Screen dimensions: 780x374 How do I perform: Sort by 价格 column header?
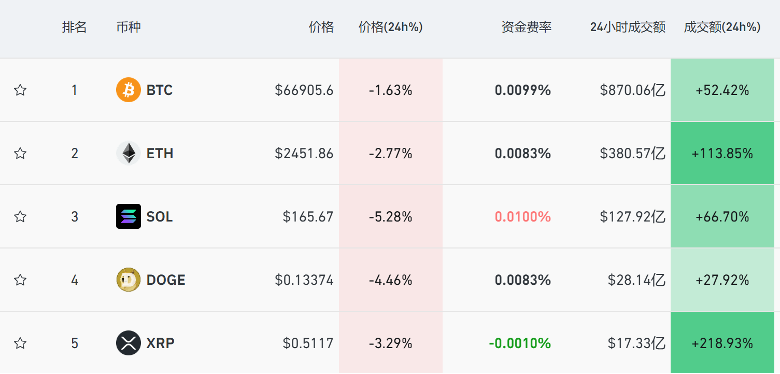321,27
